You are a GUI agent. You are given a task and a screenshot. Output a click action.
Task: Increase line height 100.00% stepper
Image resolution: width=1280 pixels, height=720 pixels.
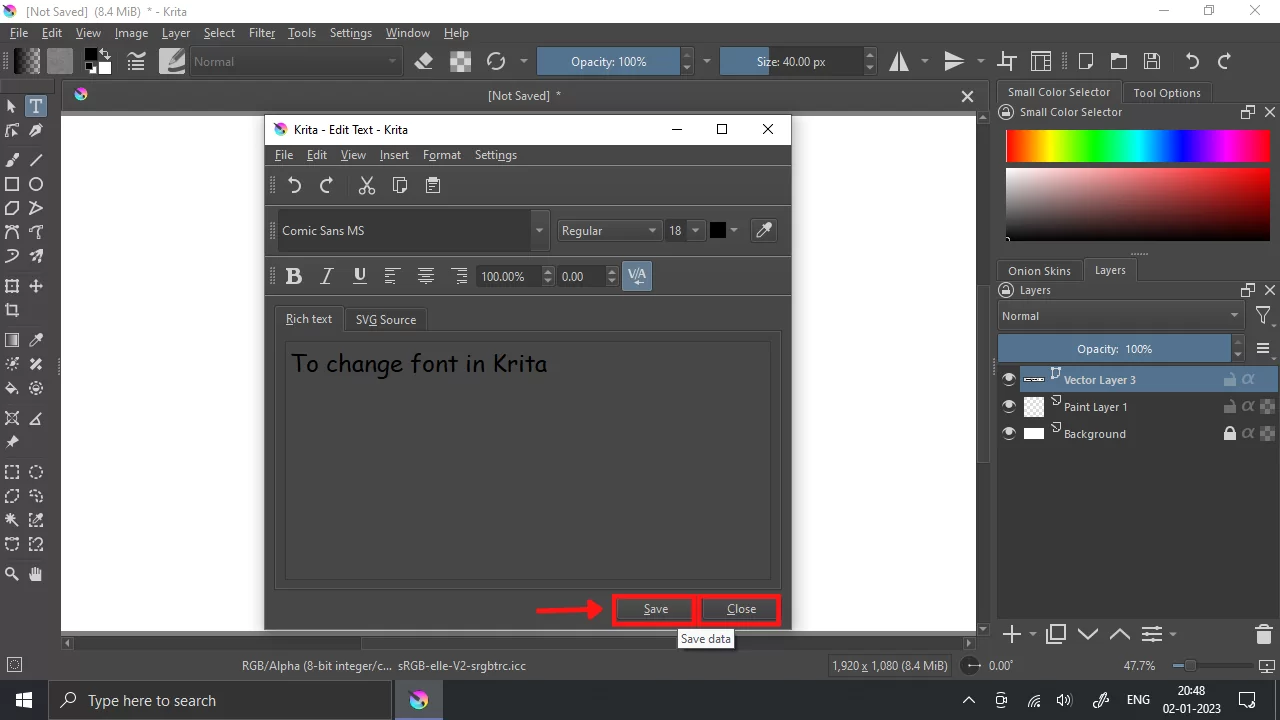[x=547, y=271]
